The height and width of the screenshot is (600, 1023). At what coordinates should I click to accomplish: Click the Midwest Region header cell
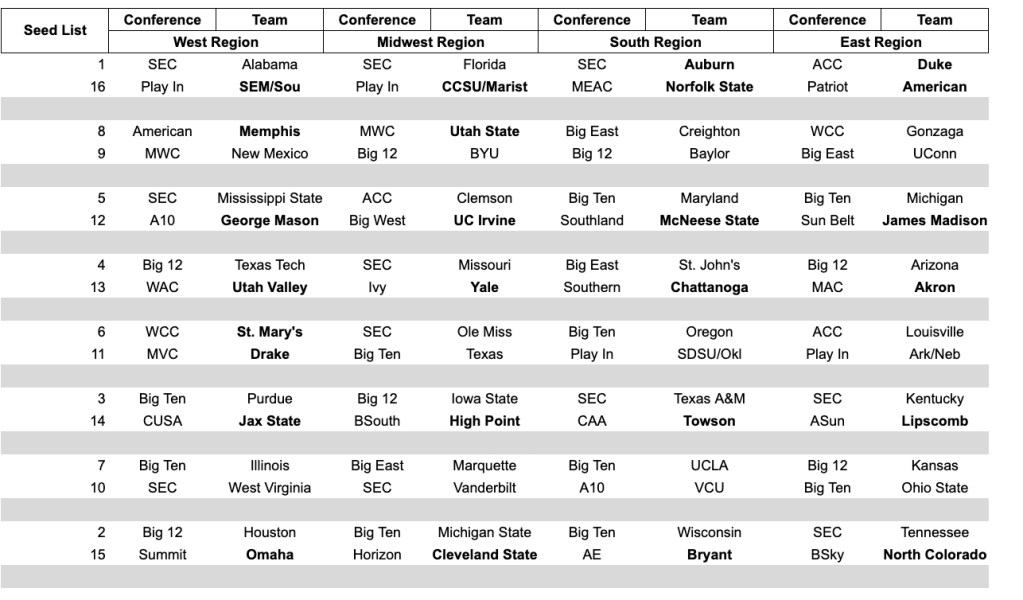point(431,42)
